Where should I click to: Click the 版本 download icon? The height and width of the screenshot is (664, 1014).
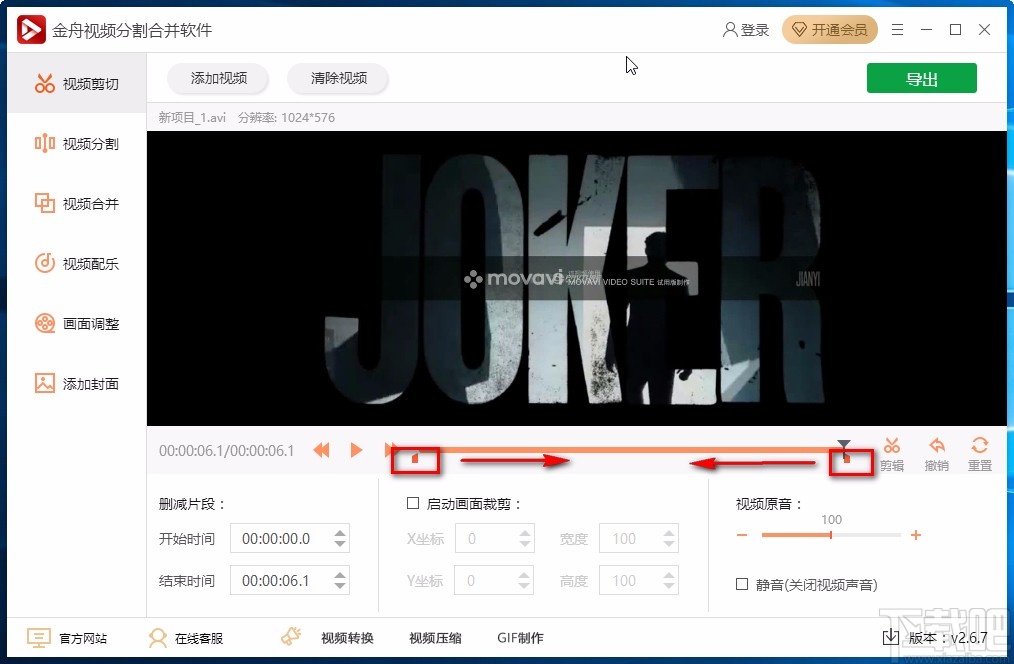pos(891,637)
